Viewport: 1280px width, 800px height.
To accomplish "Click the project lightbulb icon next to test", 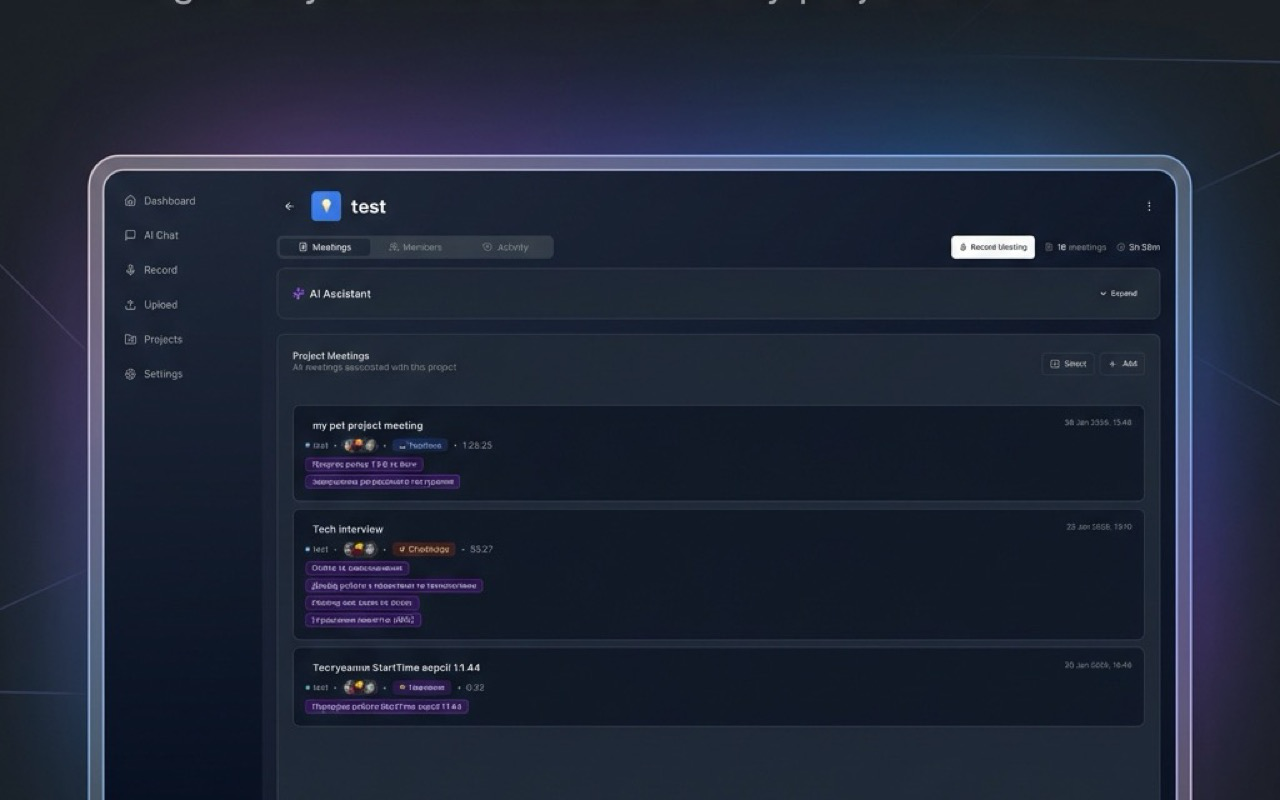I will click(325, 206).
